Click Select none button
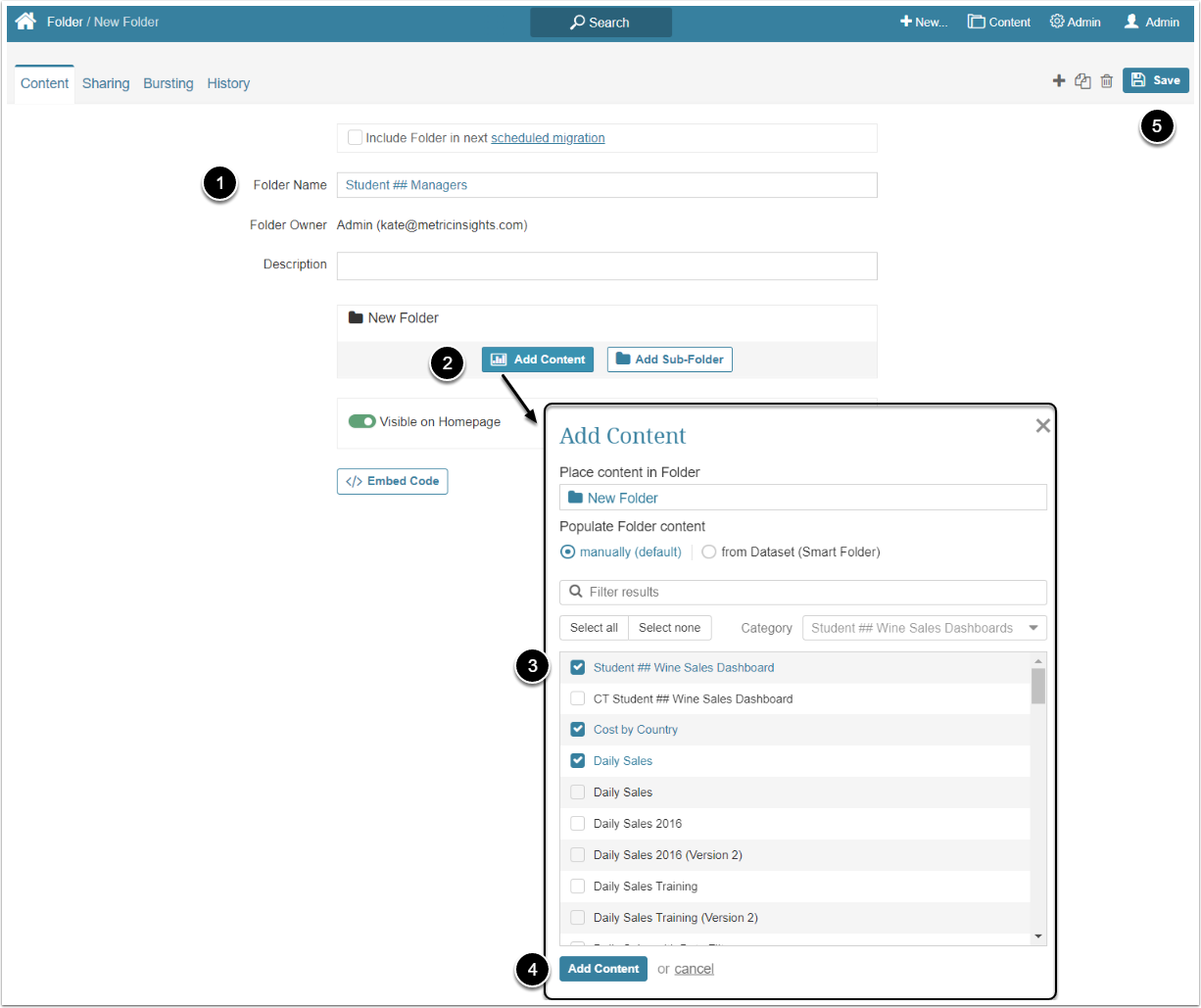Image resolution: width=1201 pixels, height=1008 pixels. point(669,628)
